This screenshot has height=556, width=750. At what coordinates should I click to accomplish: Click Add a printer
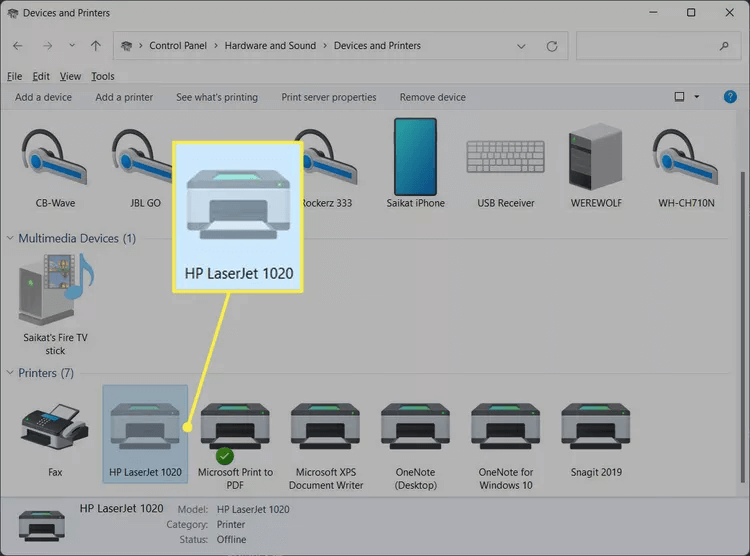(x=124, y=97)
